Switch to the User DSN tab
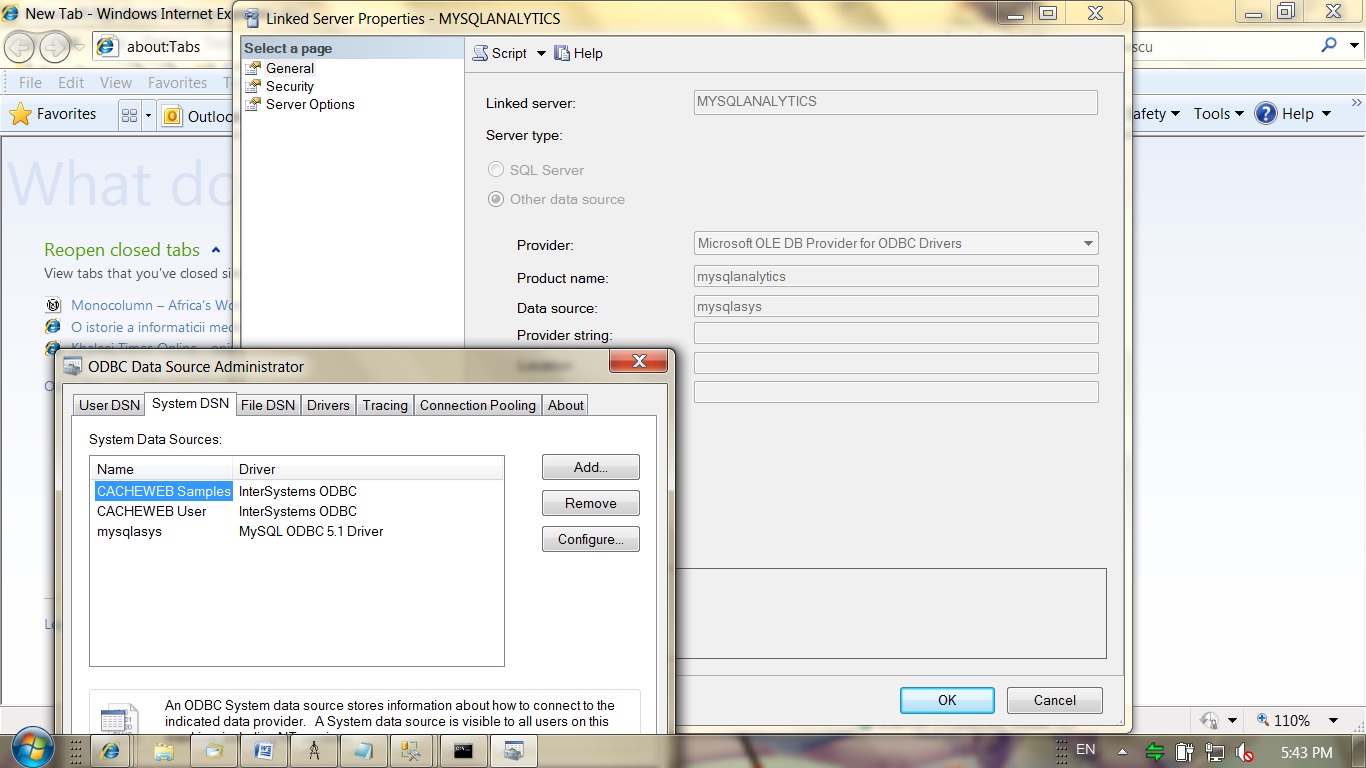This screenshot has height=768, width=1366. coord(109,405)
